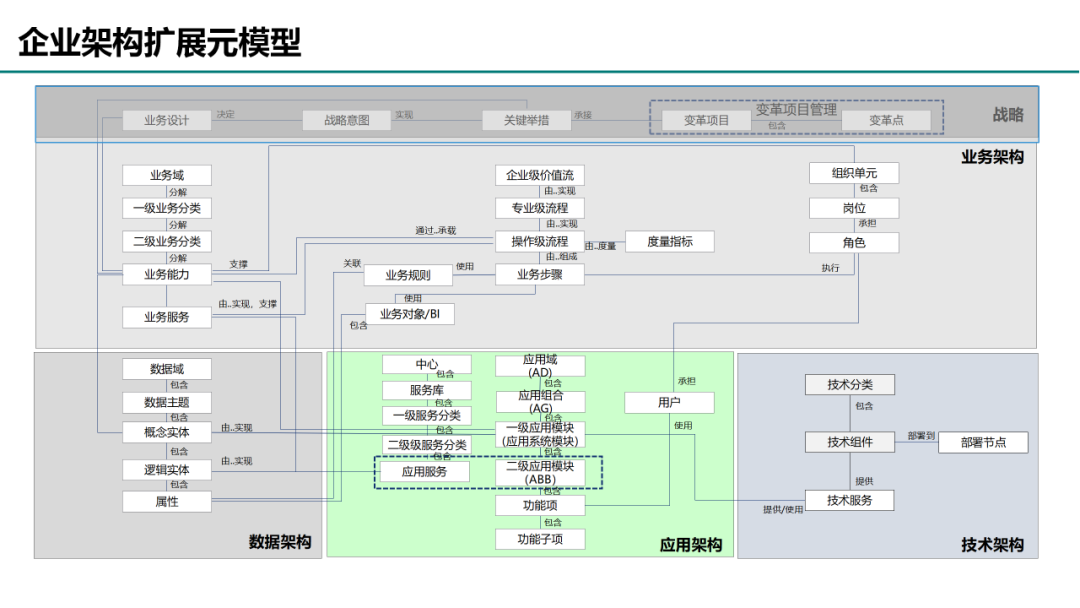Screen dimensions: 1080x608
Task: Click the 企业级价值流 box
Action: tap(540, 175)
